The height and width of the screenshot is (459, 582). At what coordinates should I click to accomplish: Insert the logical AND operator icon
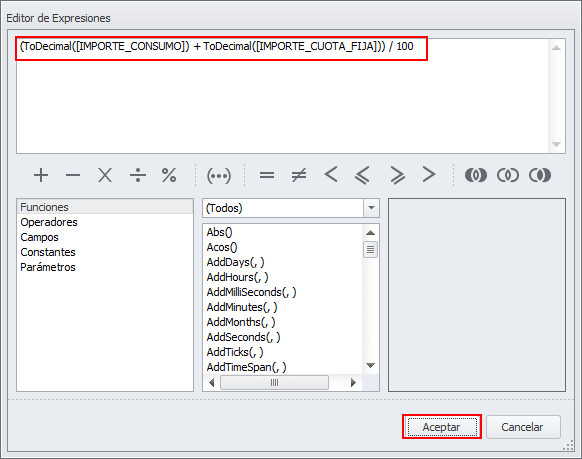pyautogui.click(x=476, y=175)
